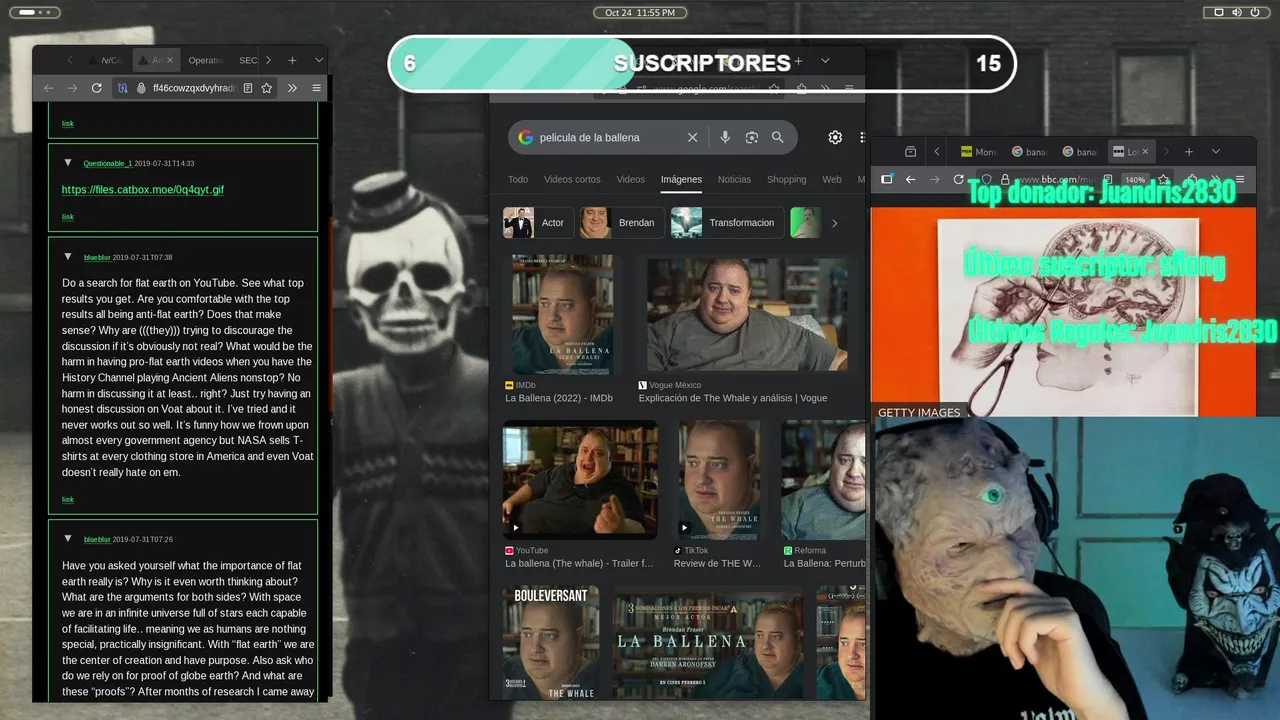Viewport: 1280px width, 720px height.
Task: Open Google Lens image search icon
Action: click(x=752, y=137)
